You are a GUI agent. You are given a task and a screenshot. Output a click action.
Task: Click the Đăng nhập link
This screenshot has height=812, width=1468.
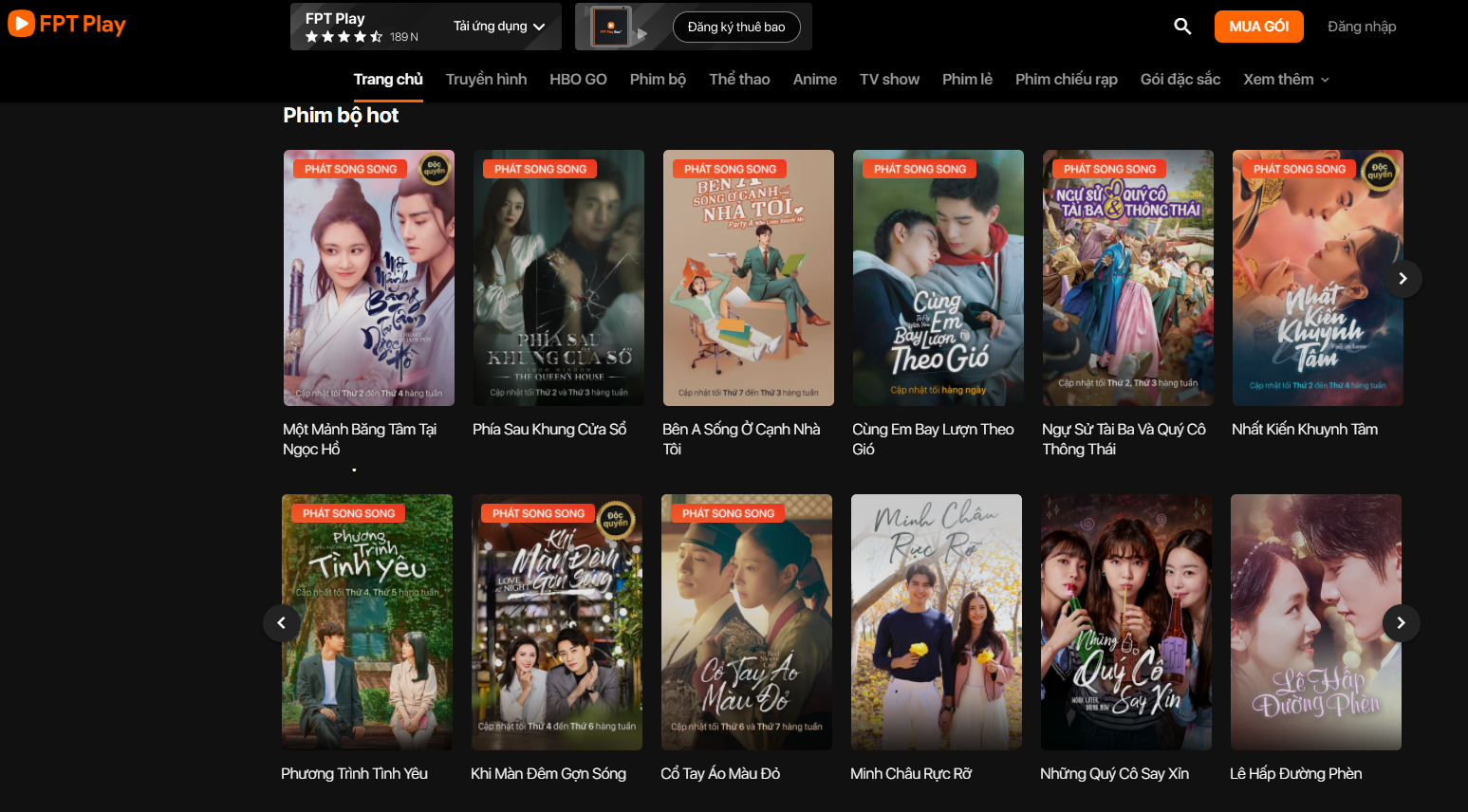(1362, 27)
